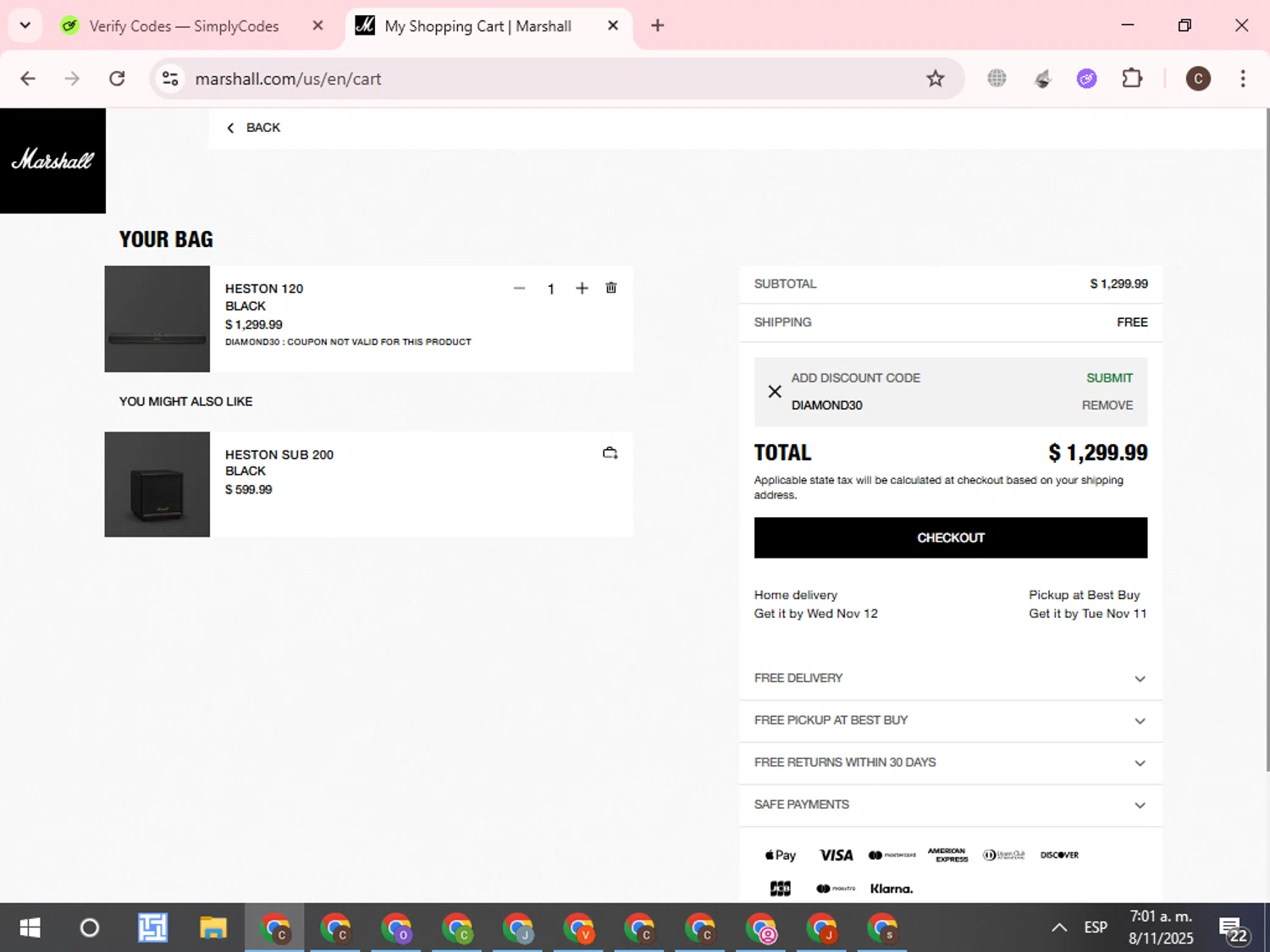This screenshot has width=1270, height=952.
Task: Expand FREE PICKUP AT BEST BUY
Action: (951, 721)
